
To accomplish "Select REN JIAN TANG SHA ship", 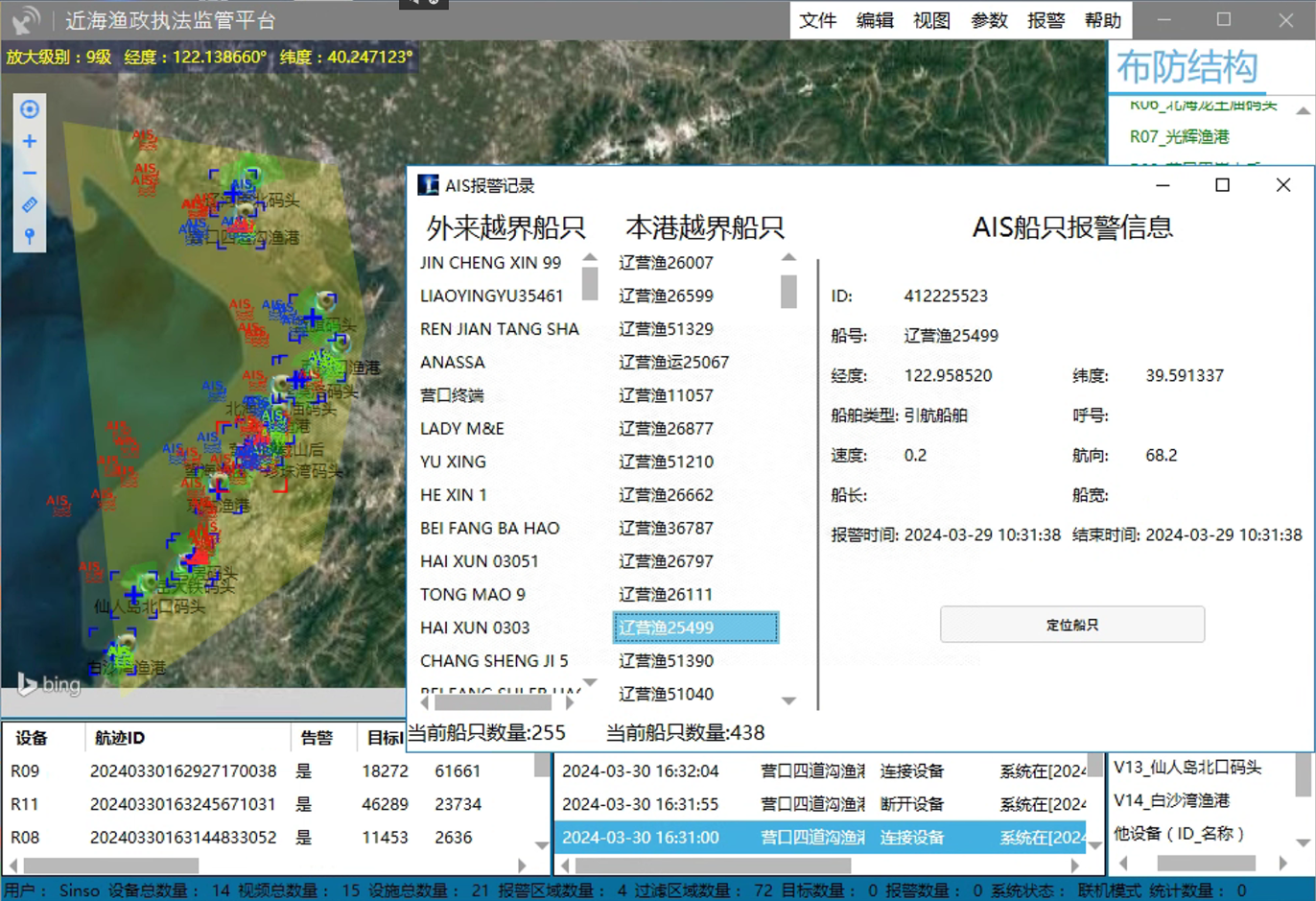I will [499, 329].
